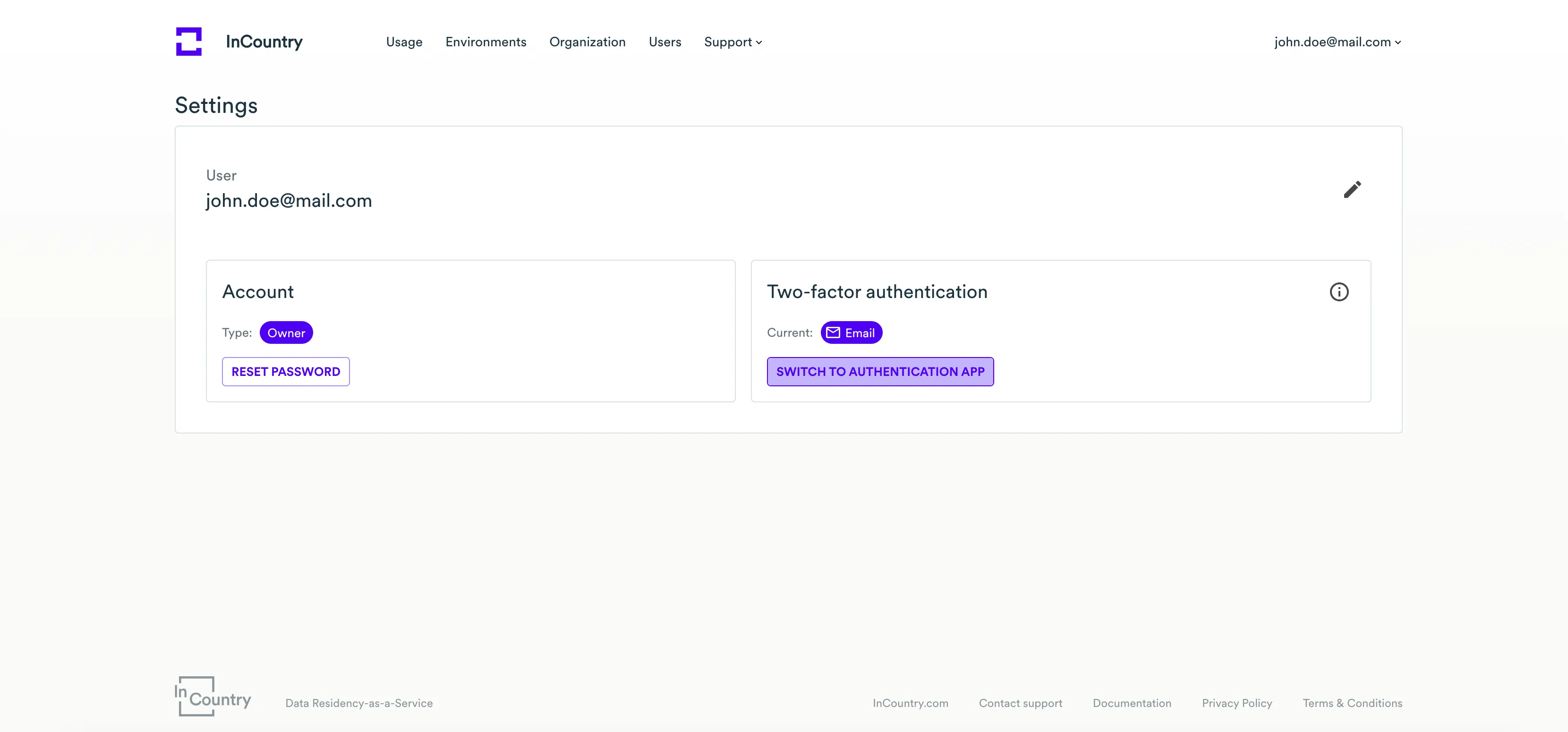Click the footer InCountry logo
The width and height of the screenshot is (1568, 732).
pyautogui.click(x=213, y=696)
